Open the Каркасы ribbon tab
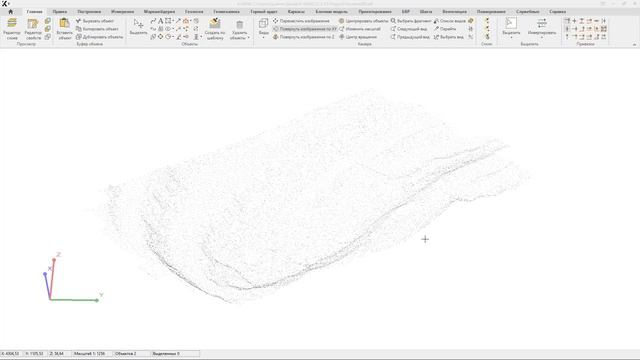 point(296,11)
